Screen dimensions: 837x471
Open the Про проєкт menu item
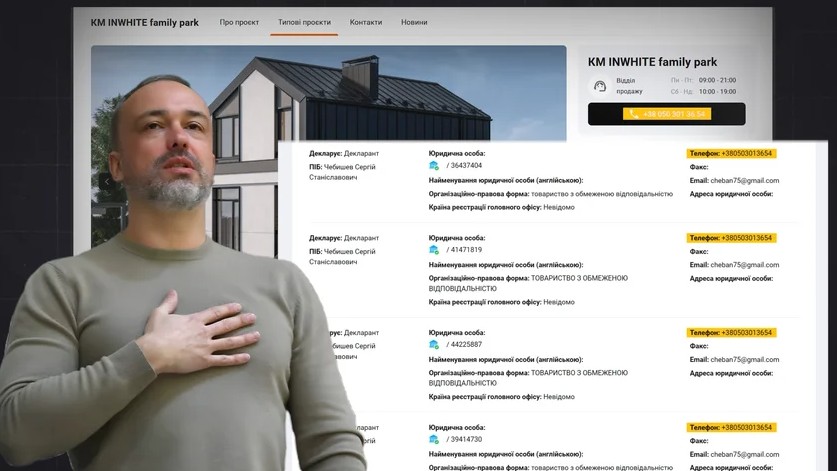(239, 22)
